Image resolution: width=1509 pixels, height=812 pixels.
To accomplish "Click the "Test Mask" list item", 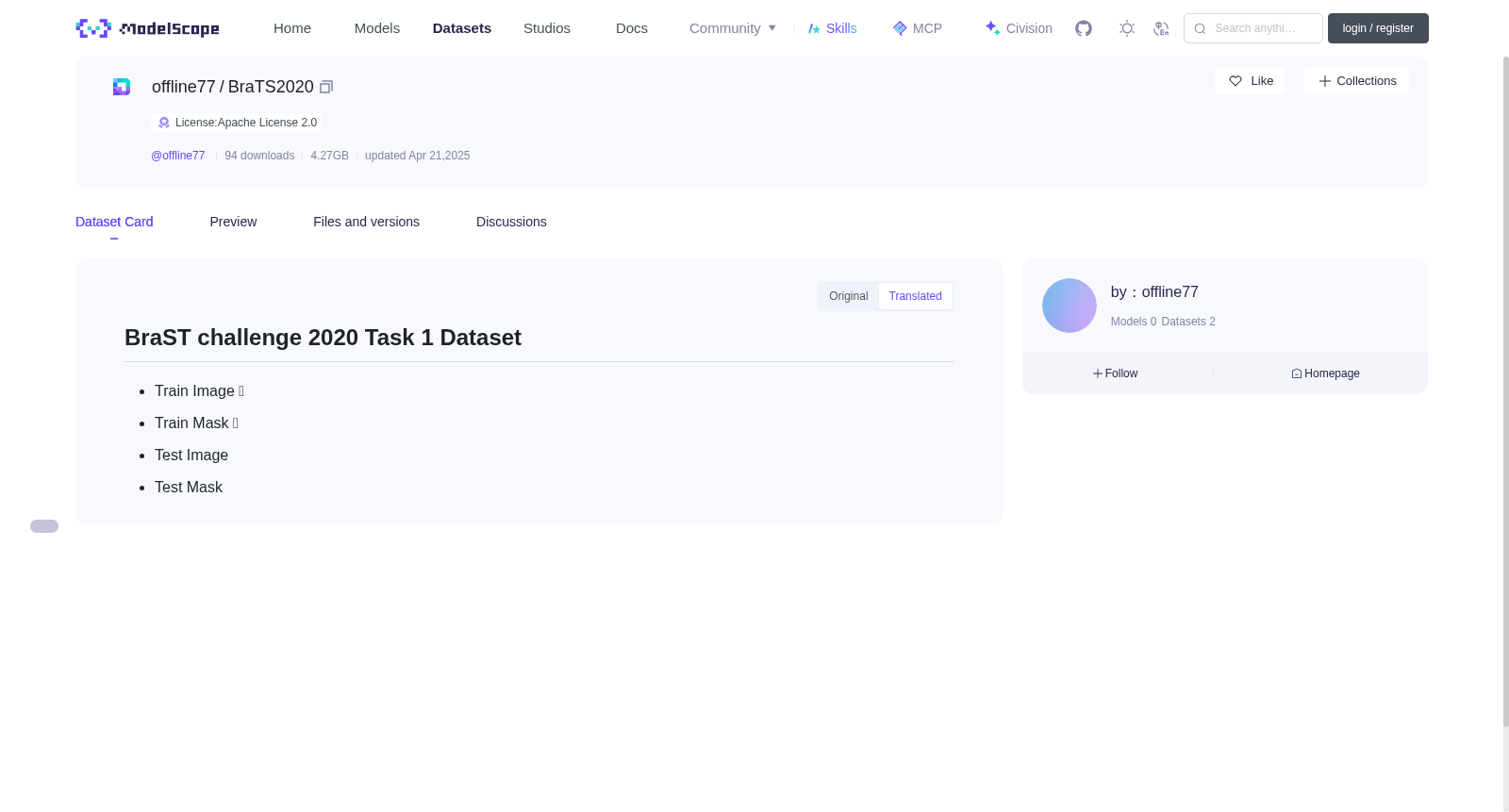I will click(189, 488).
